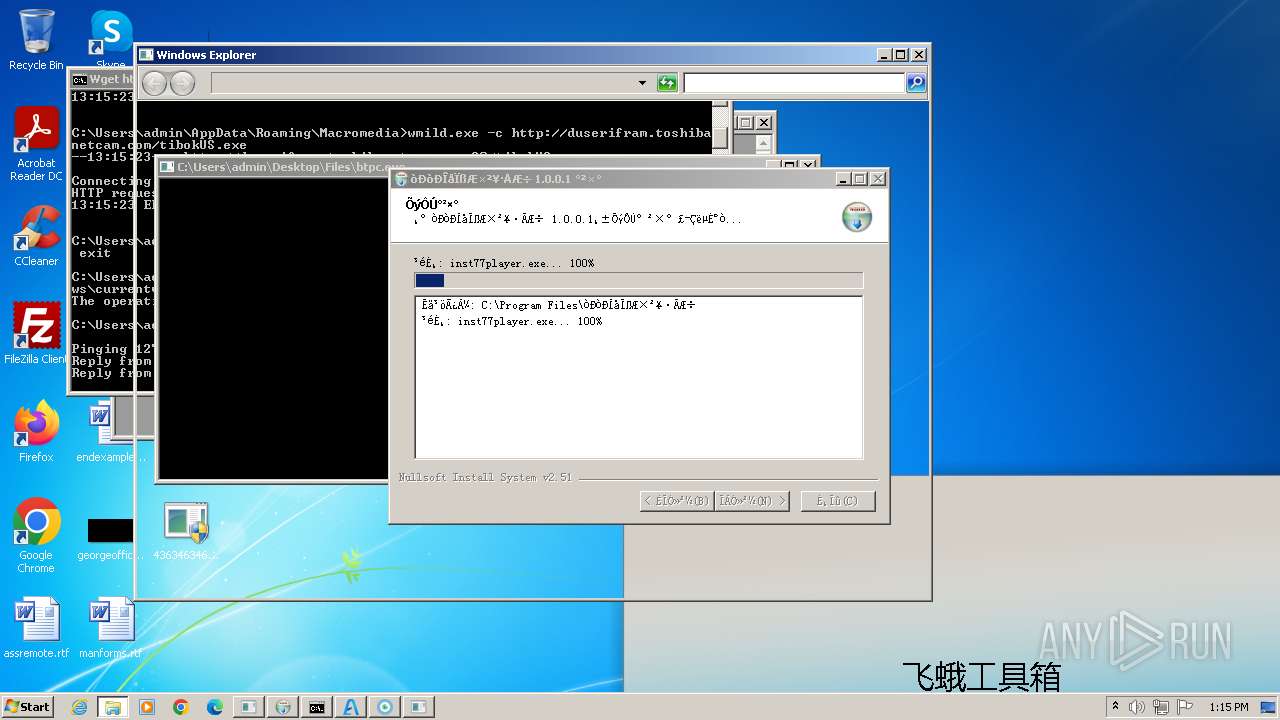Switch to the command prompt taskbar button
Image resolution: width=1280 pixels, height=720 pixels.
[x=316, y=707]
